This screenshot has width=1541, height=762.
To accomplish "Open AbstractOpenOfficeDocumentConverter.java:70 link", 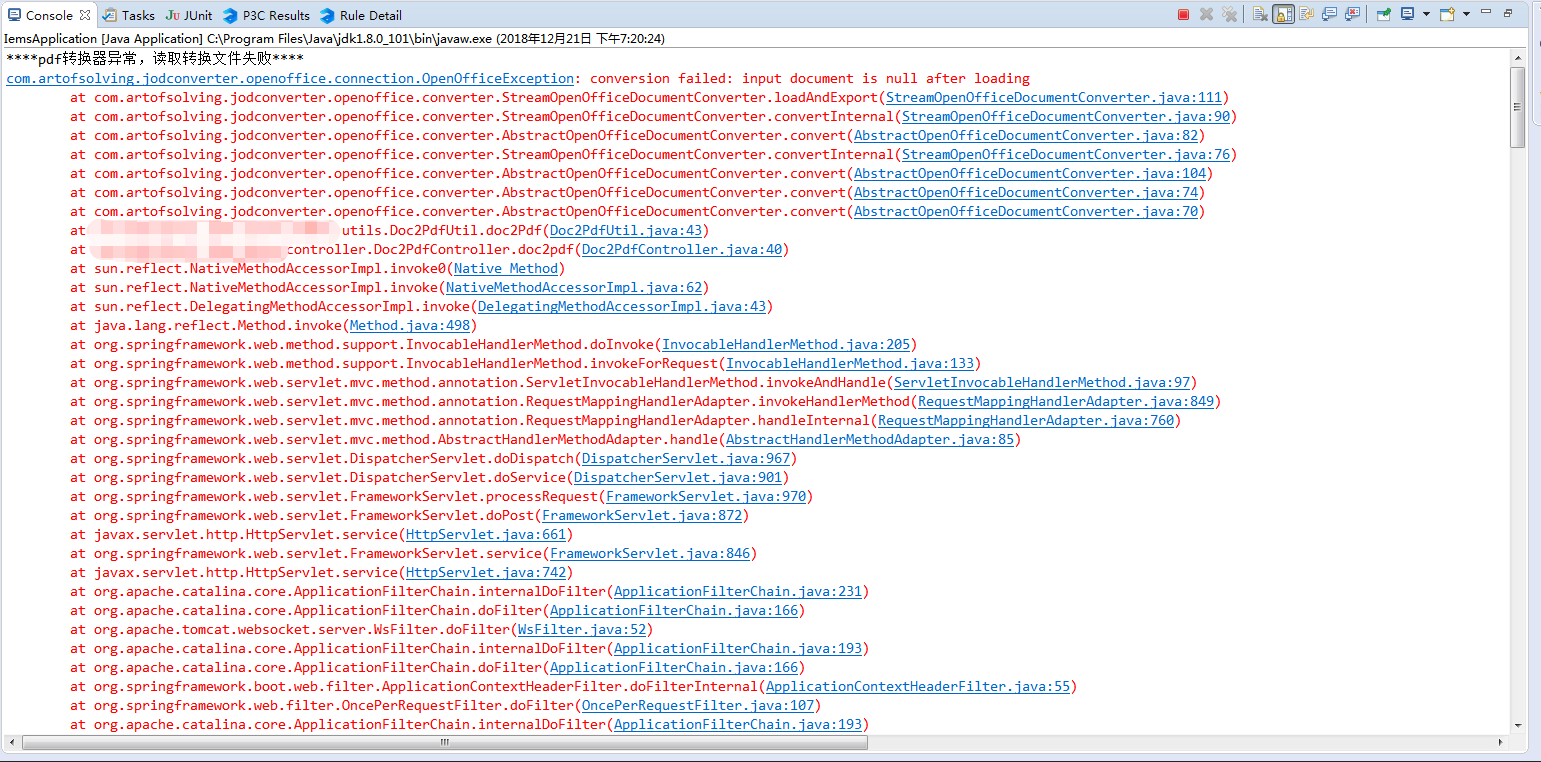I will (1026, 211).
